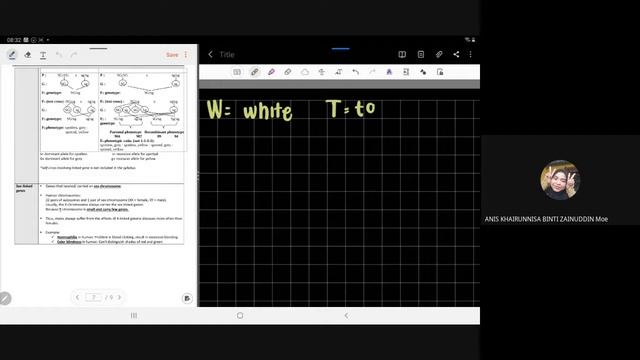Viewport: 640px width, 360px height.
Task: Open page view button at PDF bottom-right
Action: click(187, 298)
